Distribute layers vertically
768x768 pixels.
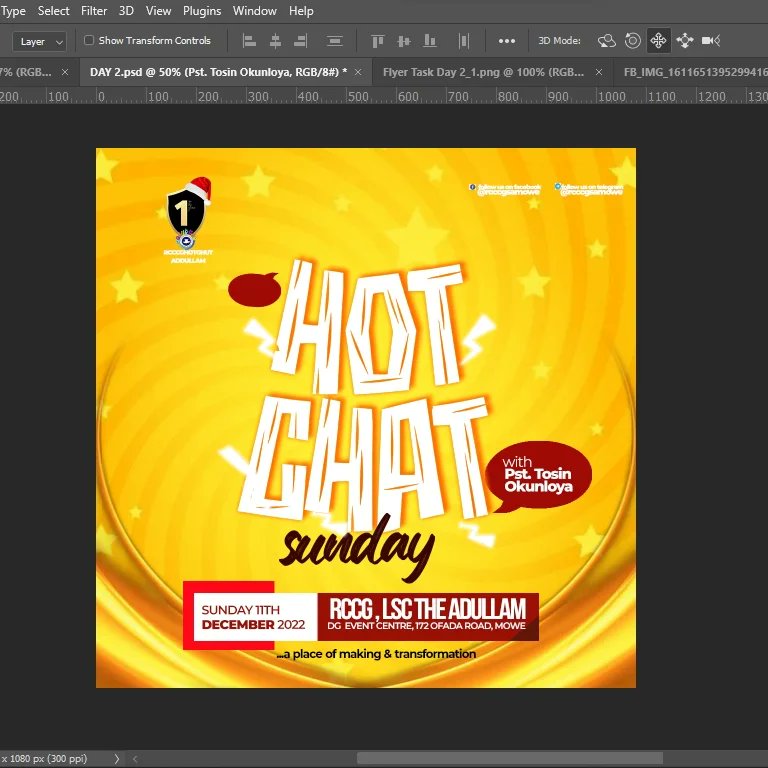(x=335, y=41)
